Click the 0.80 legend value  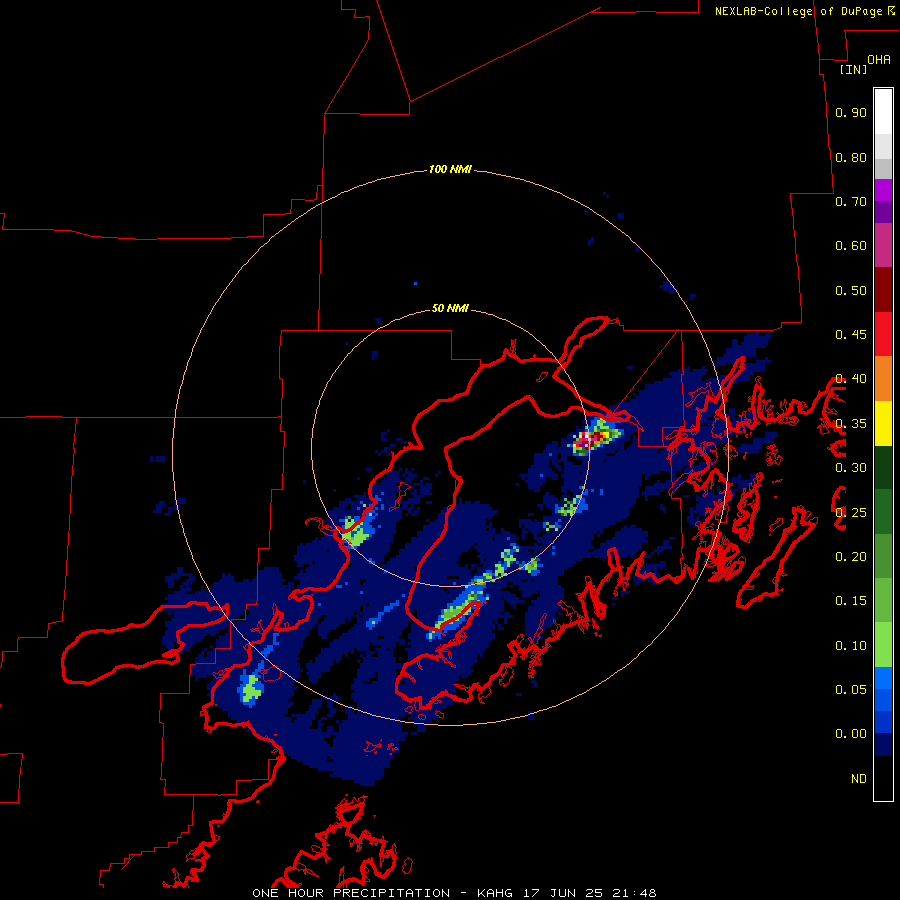[851, 157]
